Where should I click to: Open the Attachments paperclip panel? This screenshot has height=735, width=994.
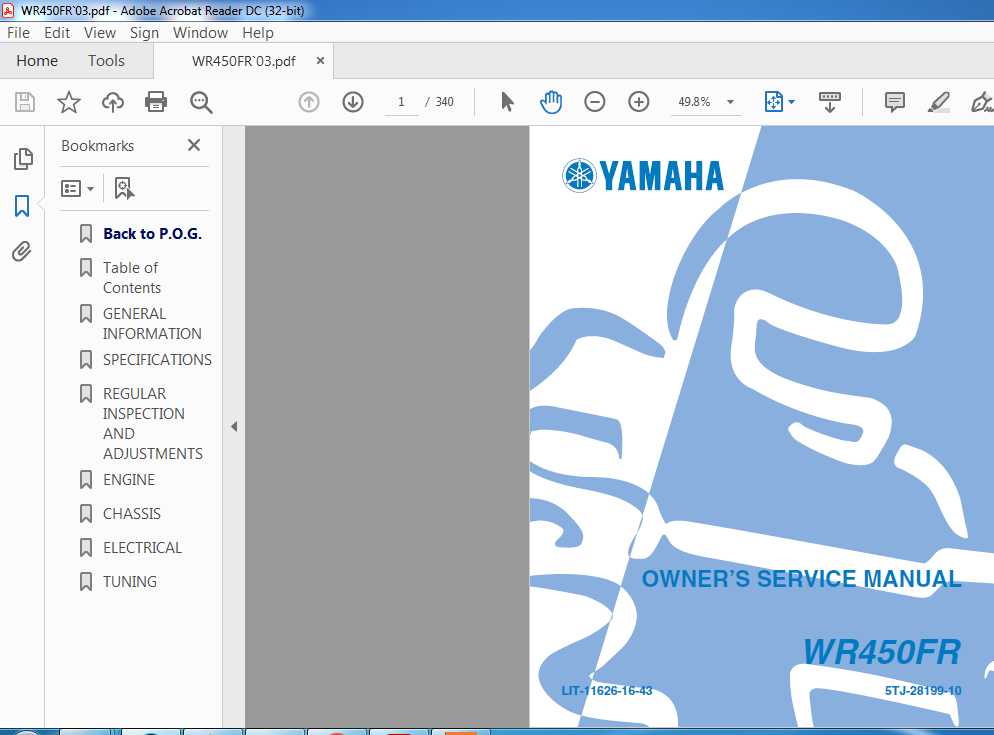coord(22,252)
